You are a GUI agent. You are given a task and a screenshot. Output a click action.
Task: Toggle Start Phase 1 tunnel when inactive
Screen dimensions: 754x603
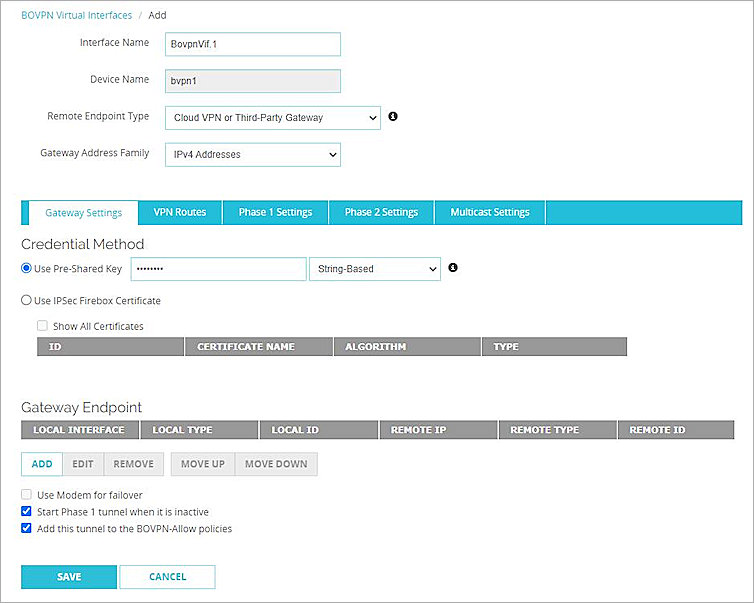click(x=27, y=512)
